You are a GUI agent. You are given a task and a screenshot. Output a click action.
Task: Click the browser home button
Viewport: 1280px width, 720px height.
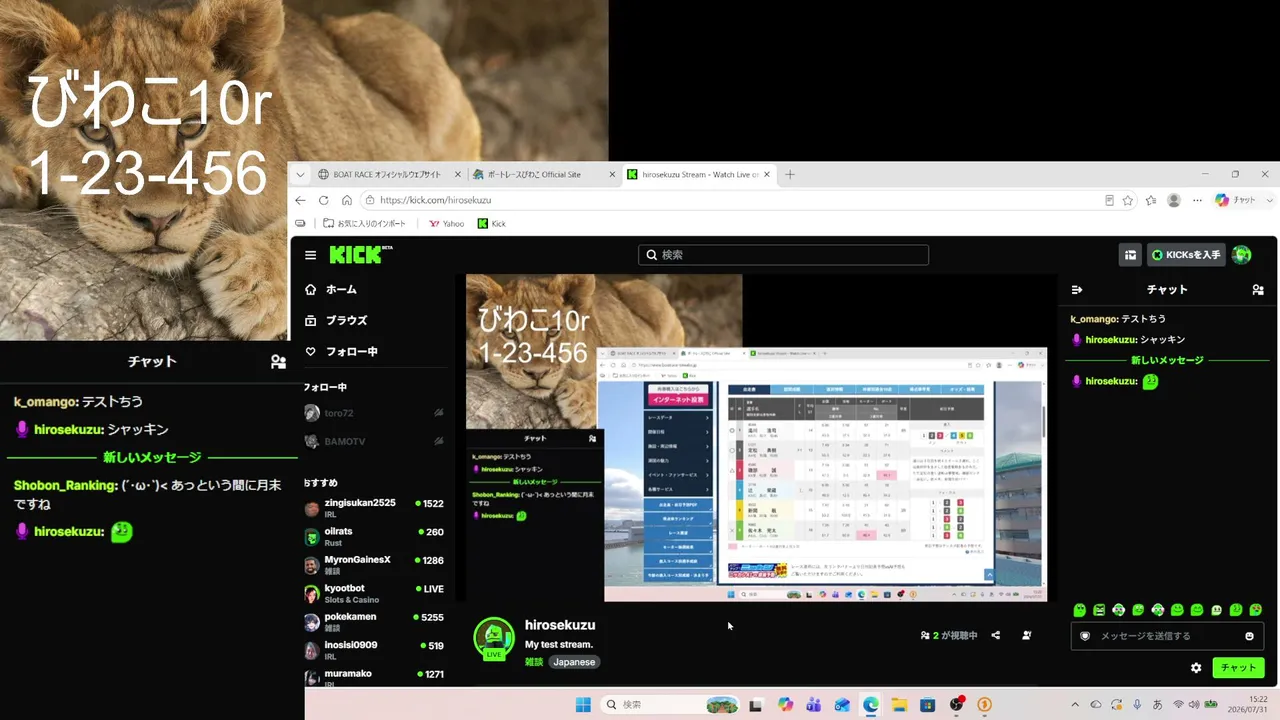(347, 200)
